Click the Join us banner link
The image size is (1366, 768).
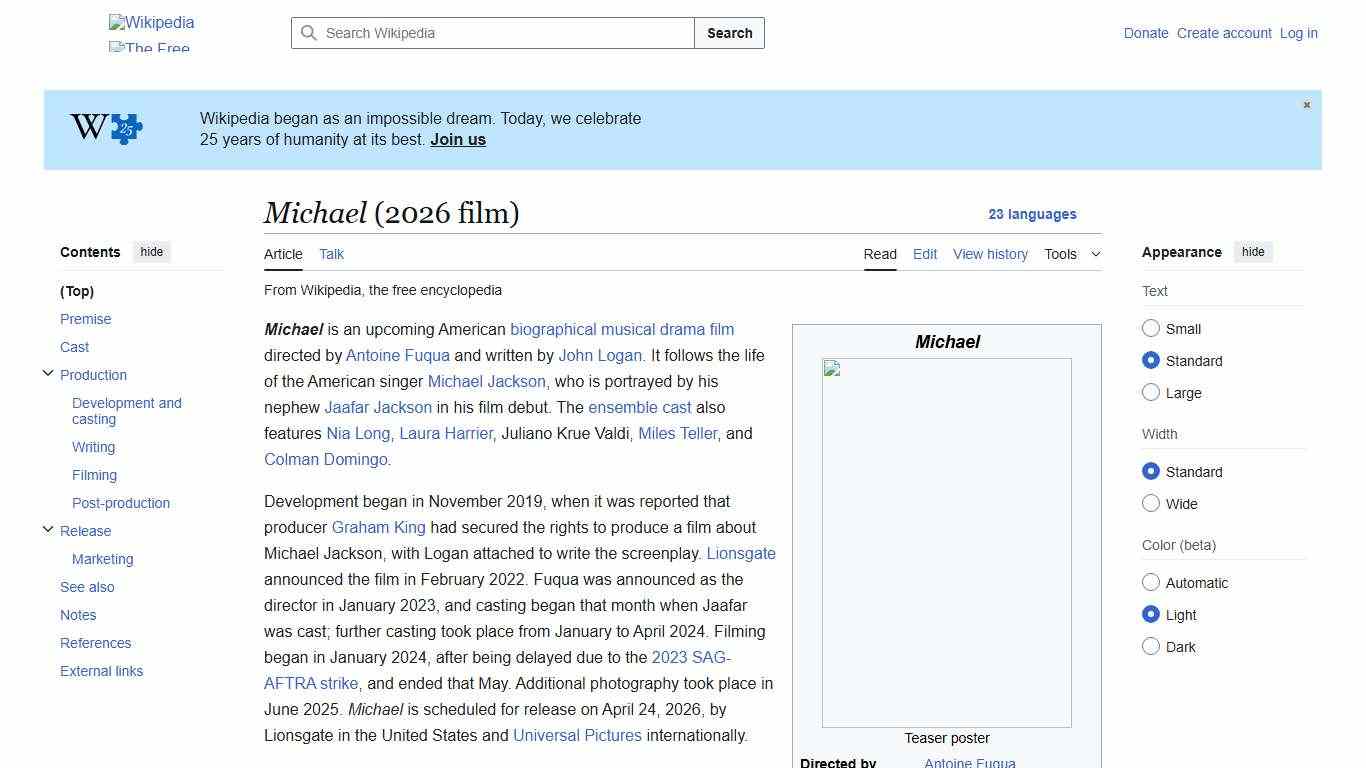tap(457, 139)
